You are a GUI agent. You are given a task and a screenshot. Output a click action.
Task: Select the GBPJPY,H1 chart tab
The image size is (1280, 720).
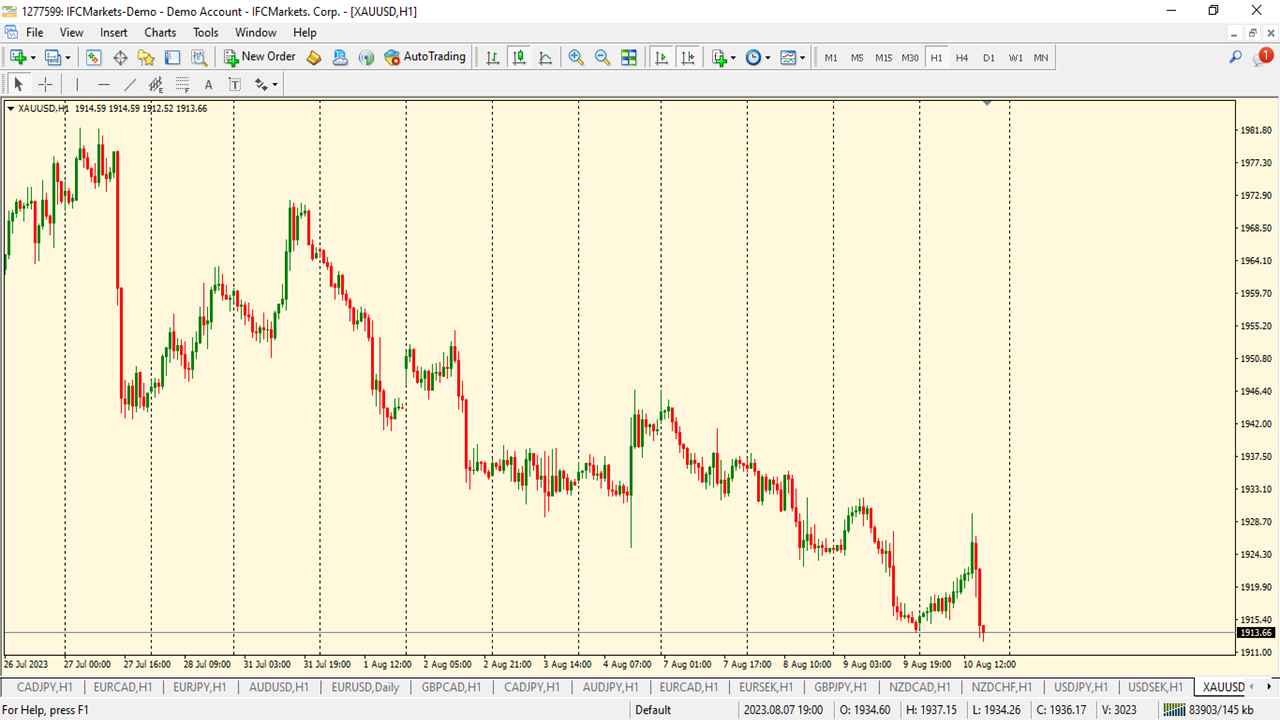tap(841, 687)
